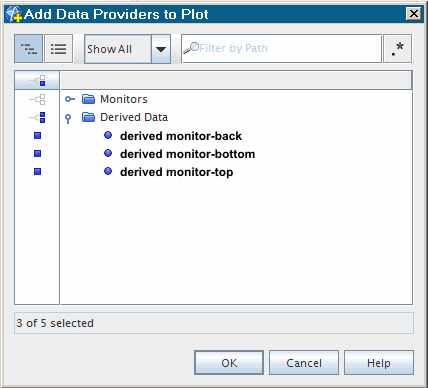The width and height of the screenshot is (428, 388).
Task: Toggle selection for the Monitors folder
Action: click(x=37, y=99)
